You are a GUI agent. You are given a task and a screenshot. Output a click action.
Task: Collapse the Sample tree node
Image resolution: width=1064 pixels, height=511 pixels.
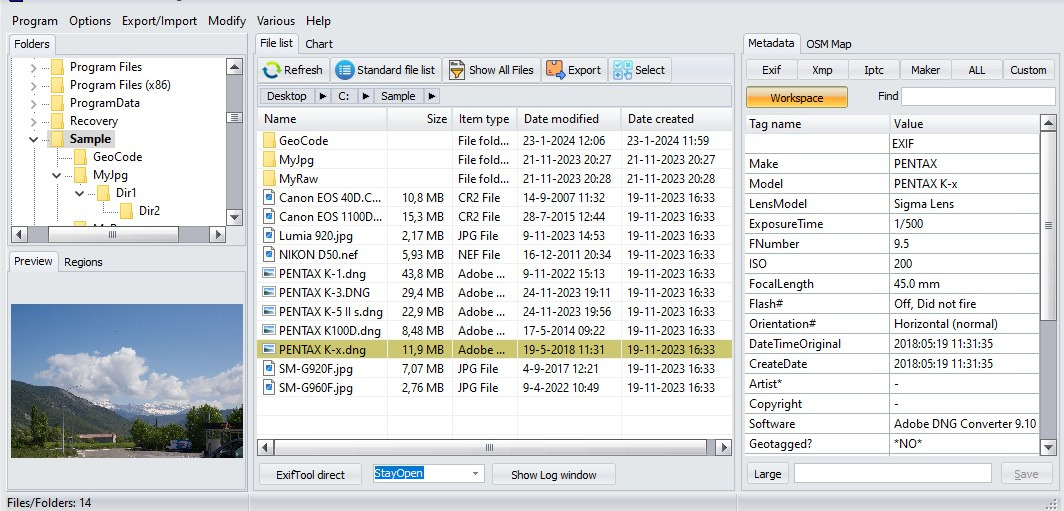[33, 139]
